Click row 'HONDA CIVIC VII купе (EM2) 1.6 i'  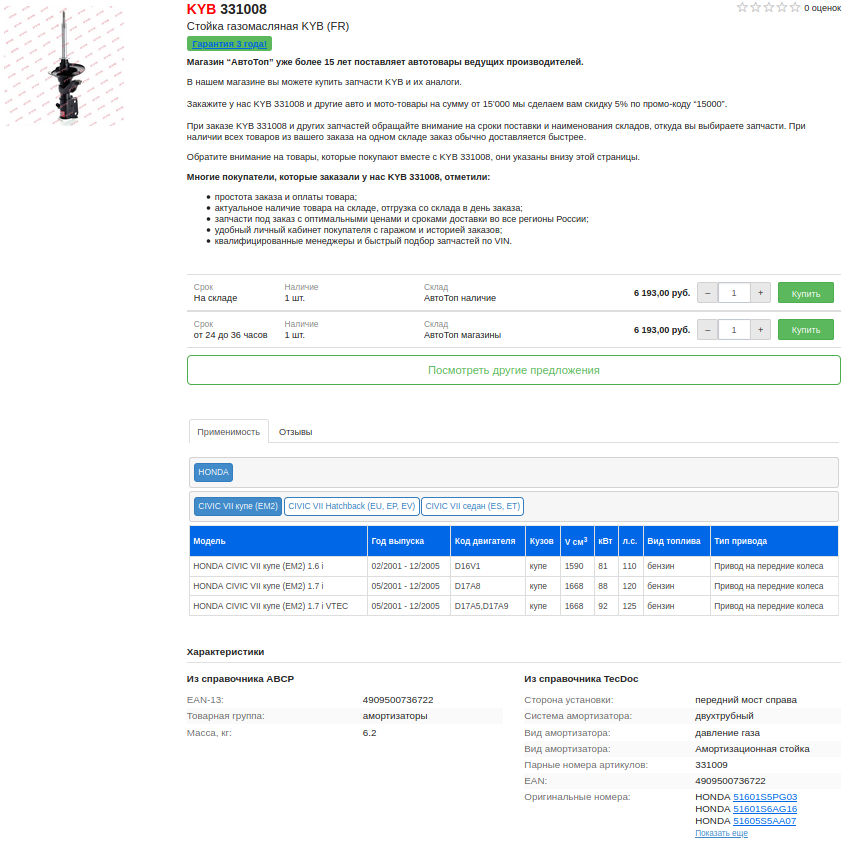[513, 566]
